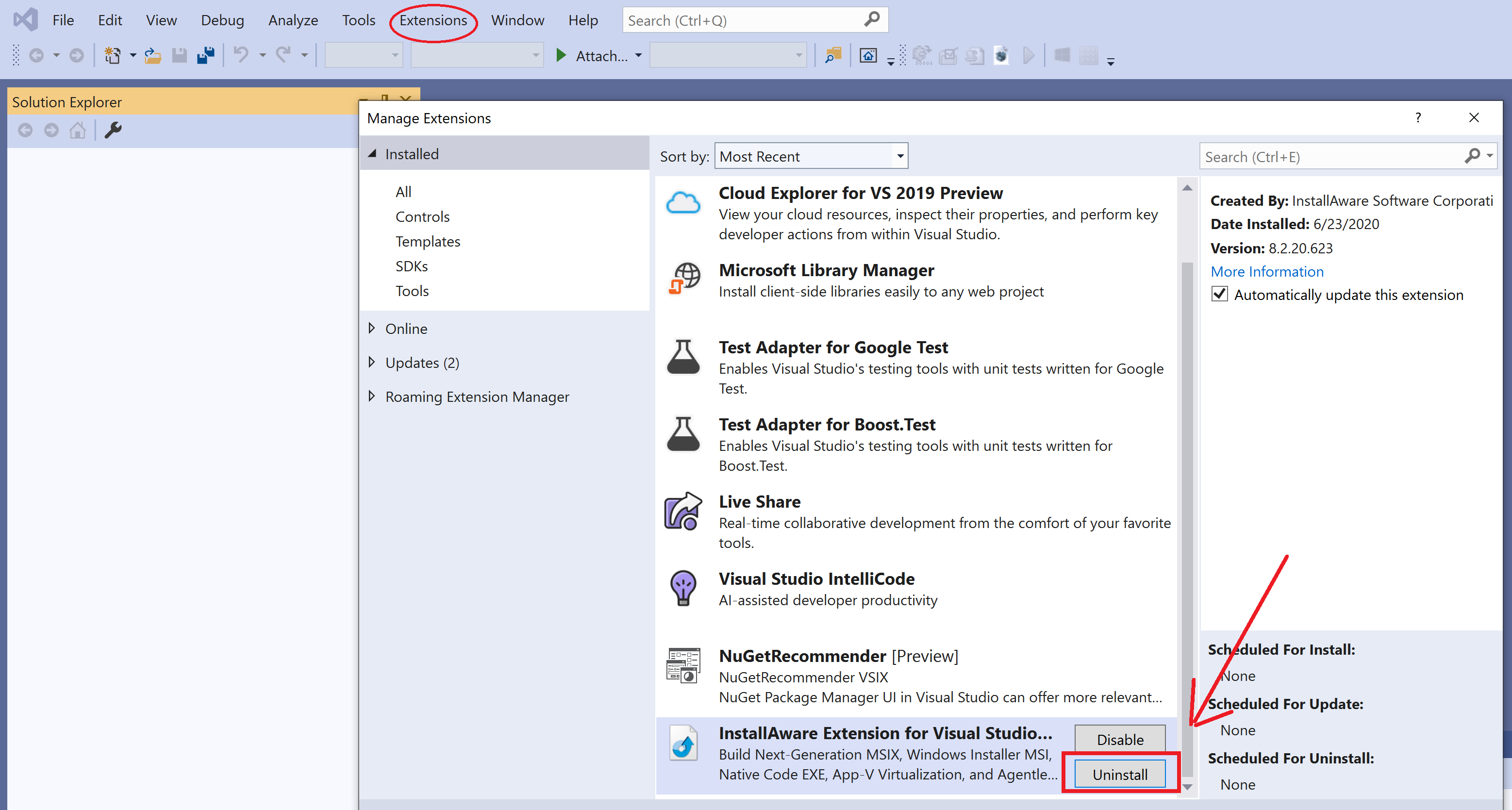Open the Sort by Most Recent dropdown
The image size is (1512, 810).
(811, 156)
